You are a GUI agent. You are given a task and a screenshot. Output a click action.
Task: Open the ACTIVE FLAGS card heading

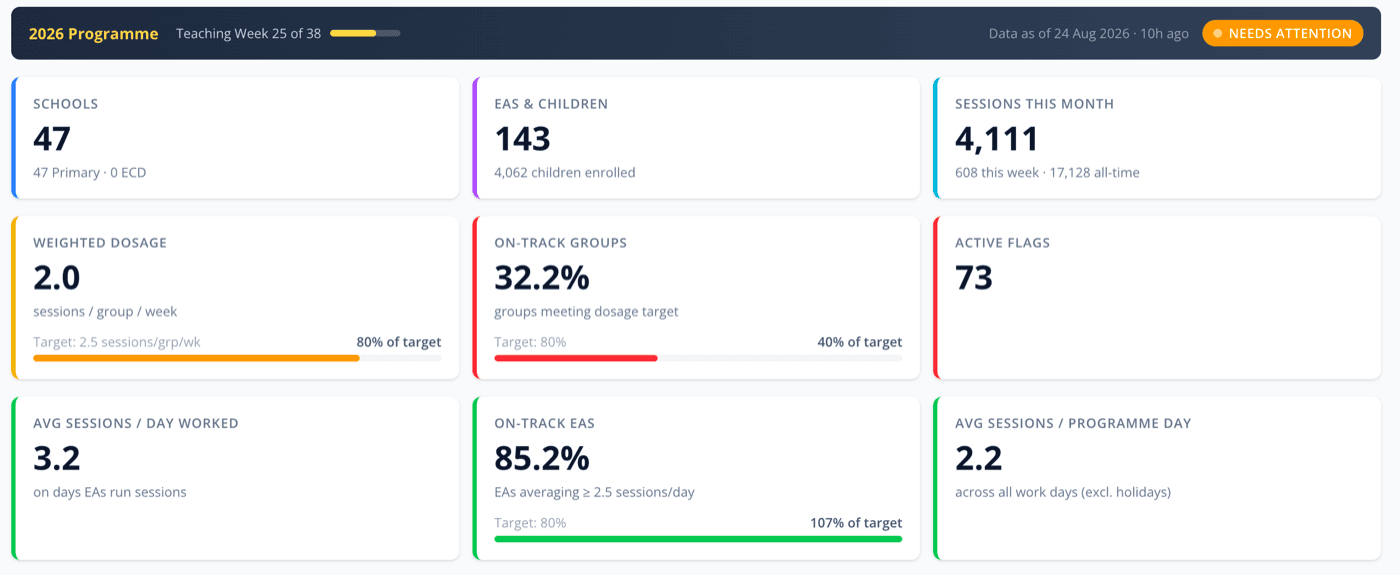(x=1003, y=243)
